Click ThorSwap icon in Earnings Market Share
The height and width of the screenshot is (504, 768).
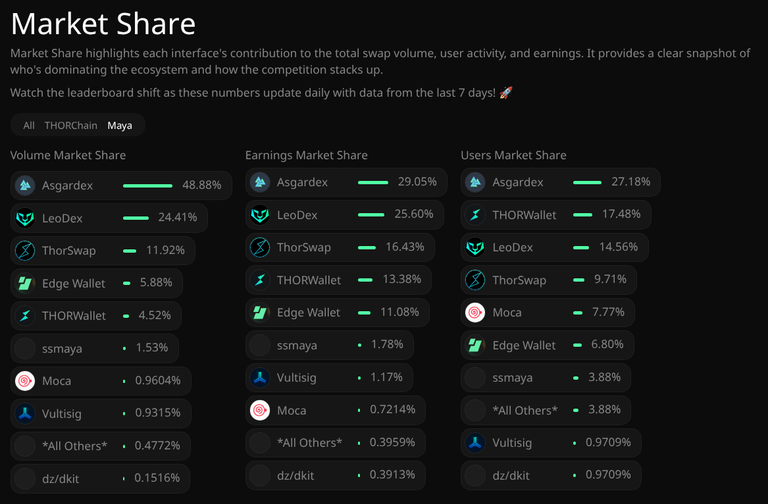(x=260, y=247)
